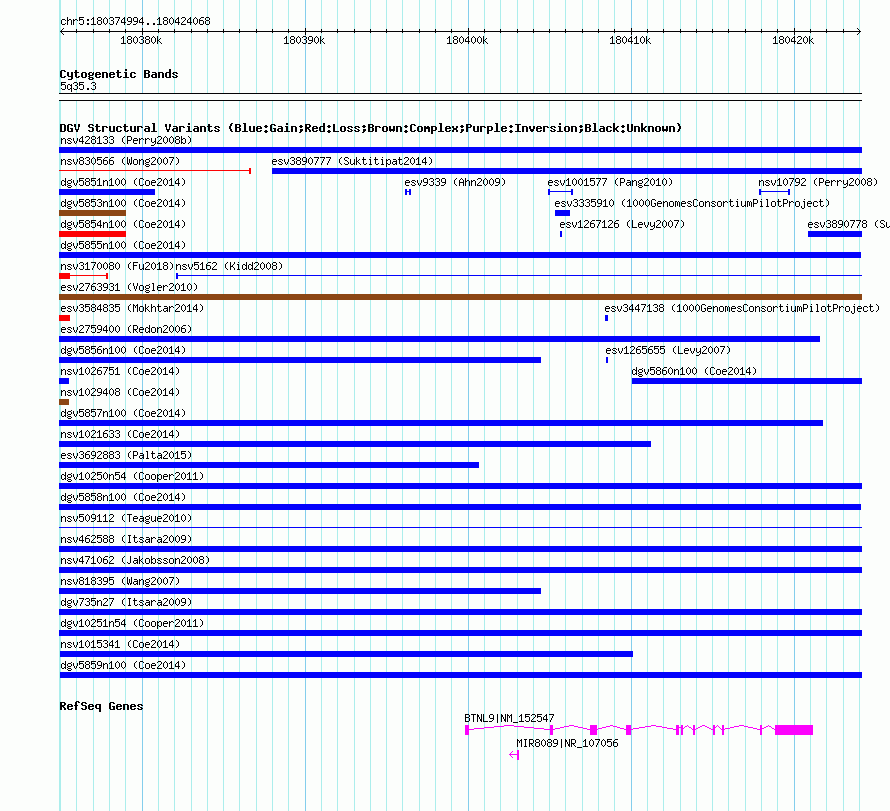890x811 pixels.
Task: Click the dgv5859n100 (Coe2014) label
Action: [x=123, y=665]
